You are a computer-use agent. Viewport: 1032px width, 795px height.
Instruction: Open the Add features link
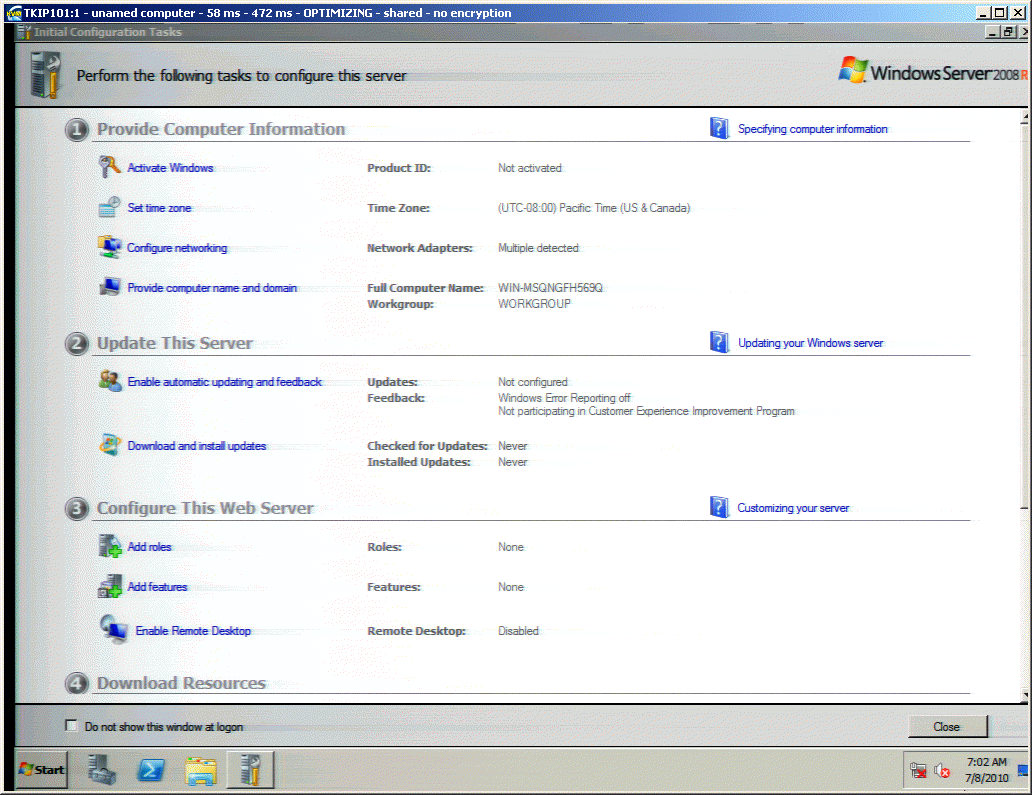pyautogui.click(x=157, y=587)
